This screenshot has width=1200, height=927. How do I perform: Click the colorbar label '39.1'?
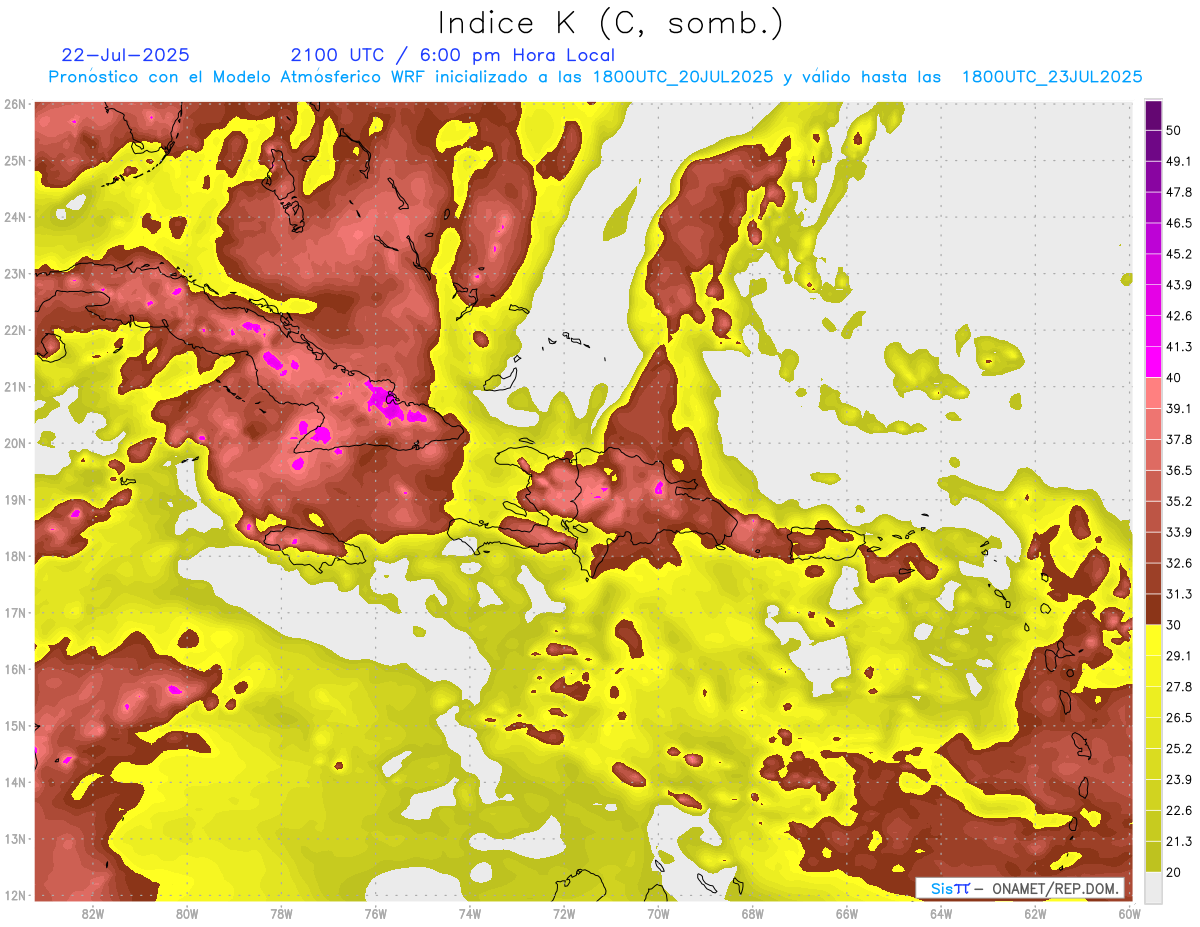1180,409
